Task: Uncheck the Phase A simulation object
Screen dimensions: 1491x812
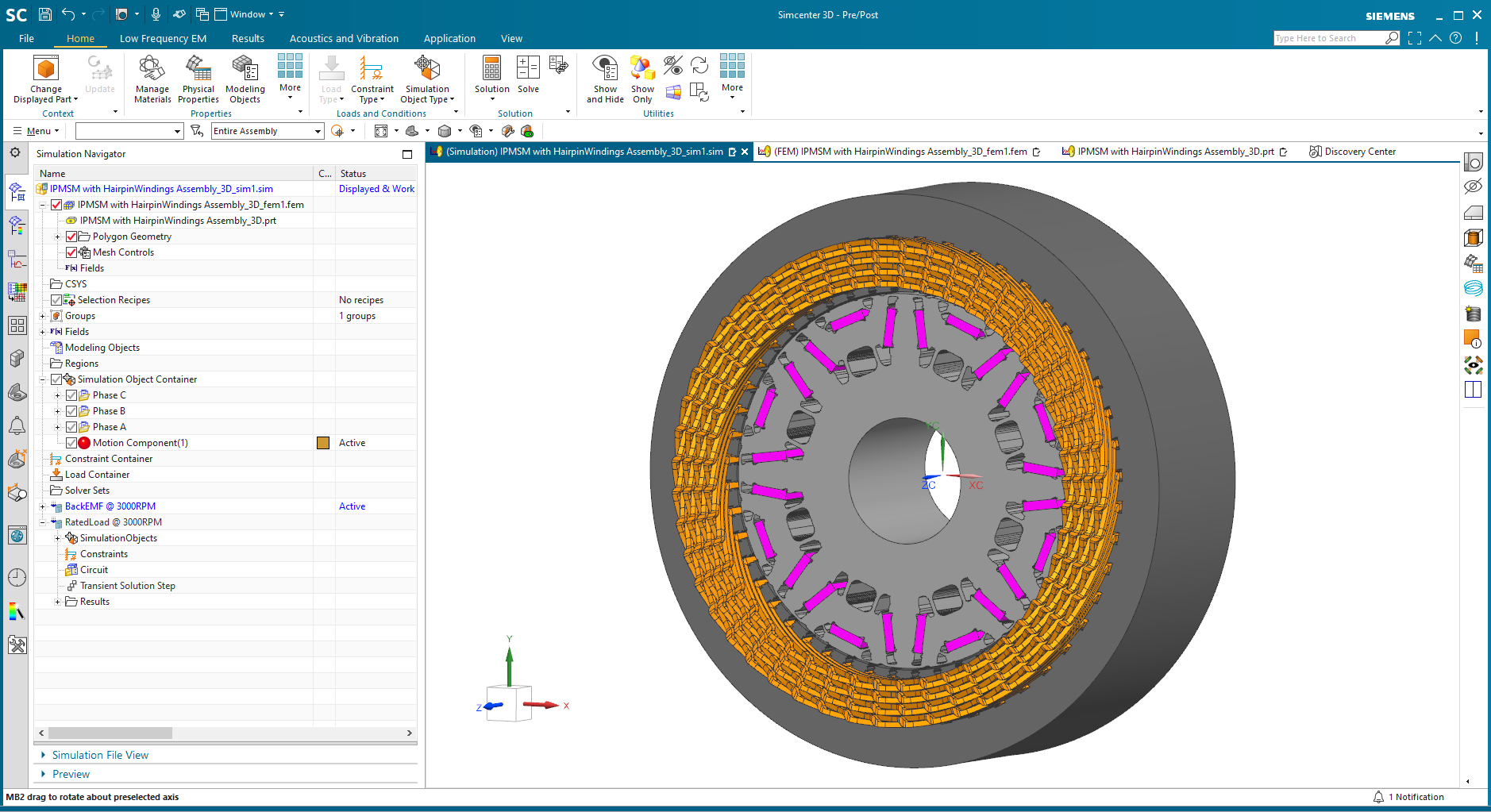Action: coord(71,426)
